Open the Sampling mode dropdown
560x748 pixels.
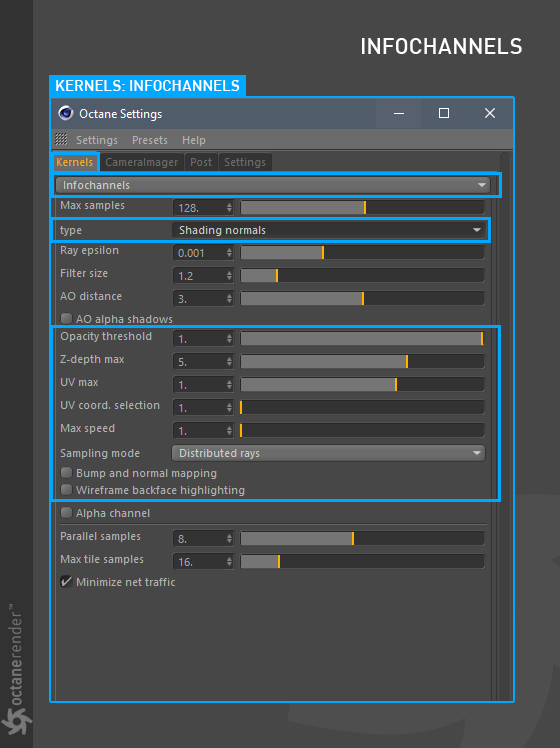tap(329, 453)
